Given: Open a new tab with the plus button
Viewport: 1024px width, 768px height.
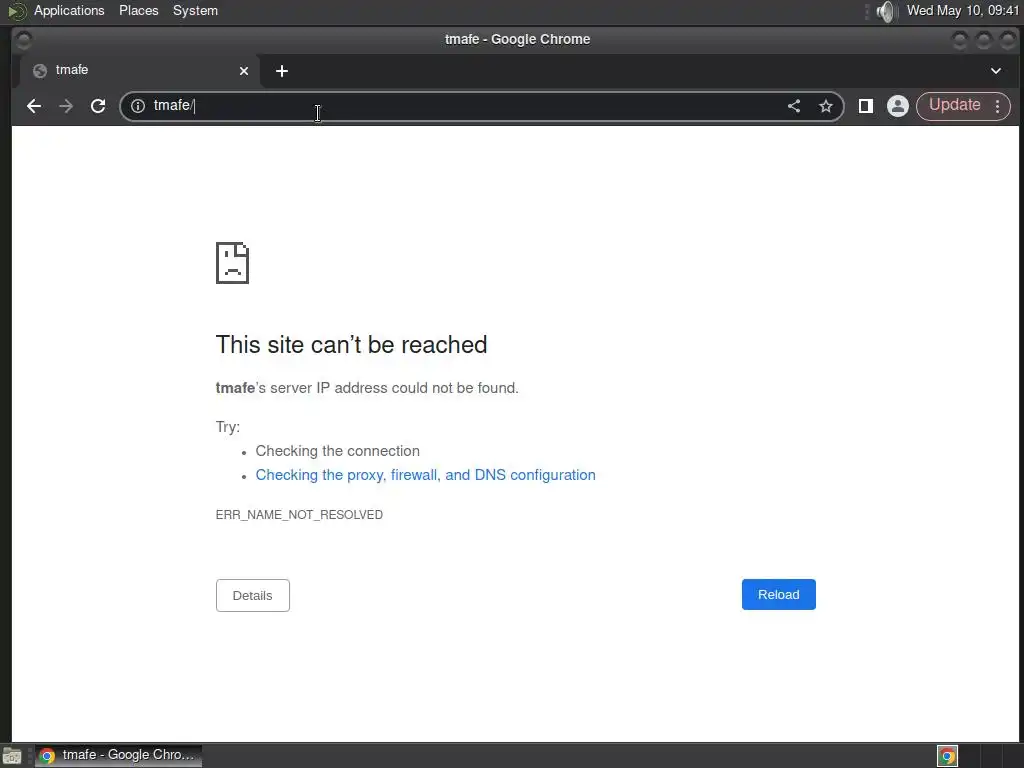Looking at the screenshot, I should pos(281,71).
